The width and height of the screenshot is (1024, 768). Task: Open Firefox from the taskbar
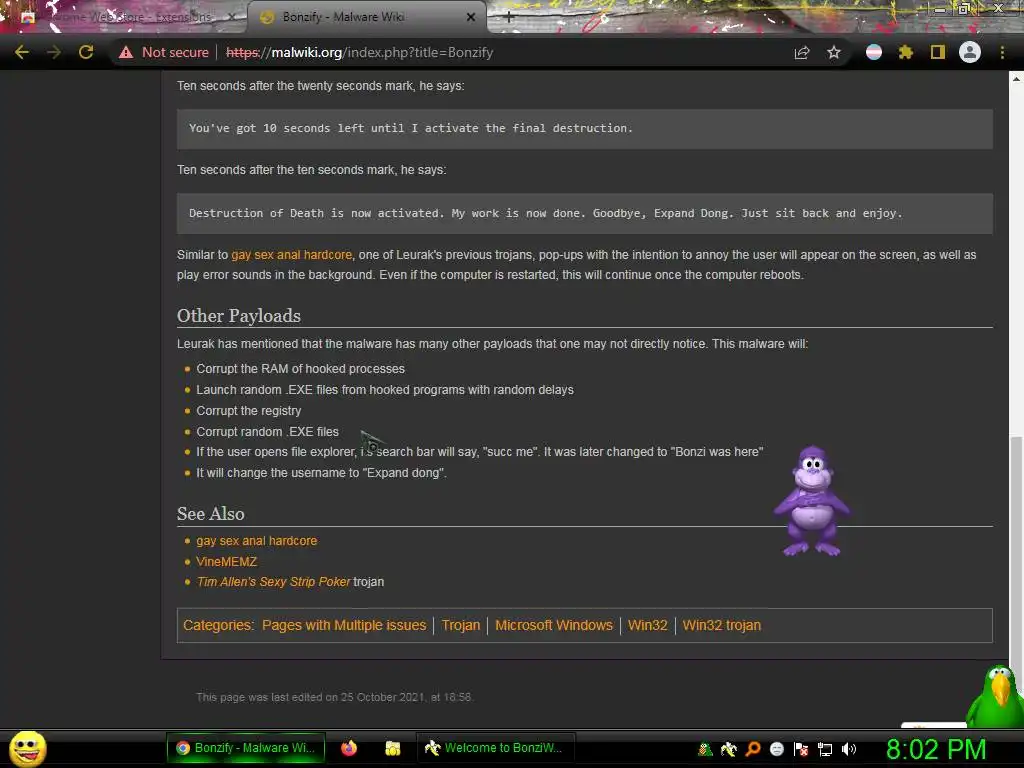(349, 748)
